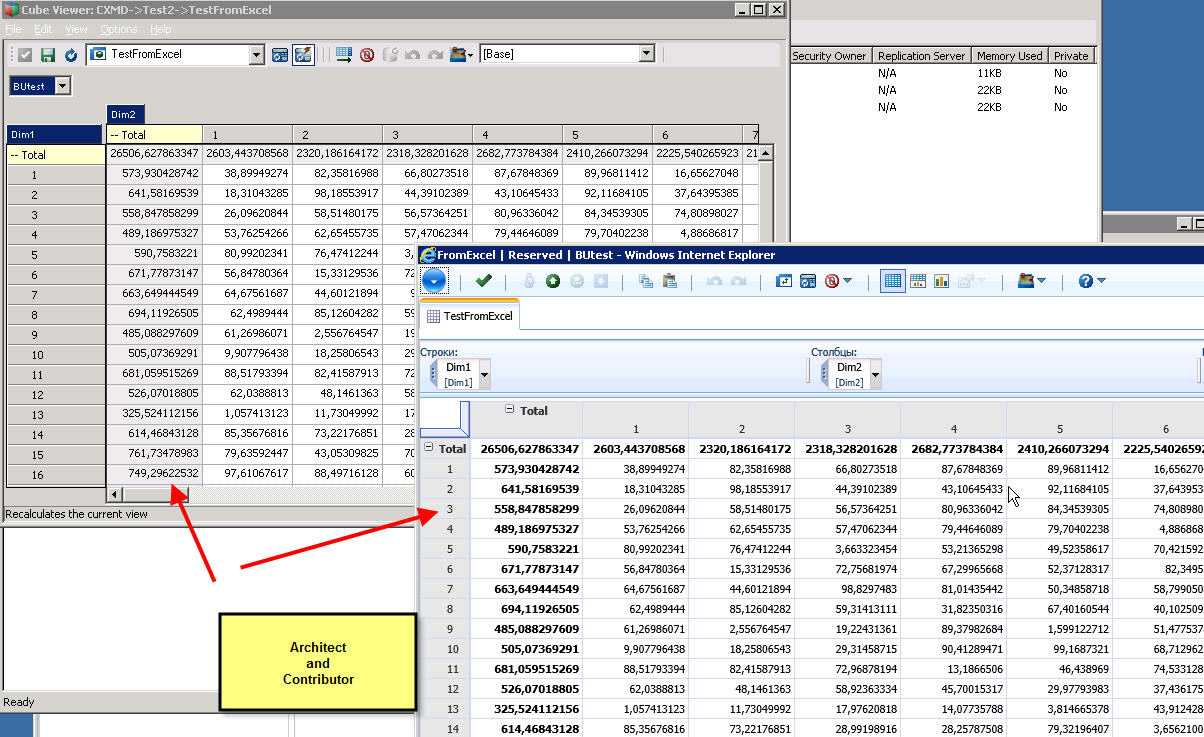Click the grid with green arrow export icon
Image resolution: width=1204 pixels, height=737 pixels.
point(343,54)
